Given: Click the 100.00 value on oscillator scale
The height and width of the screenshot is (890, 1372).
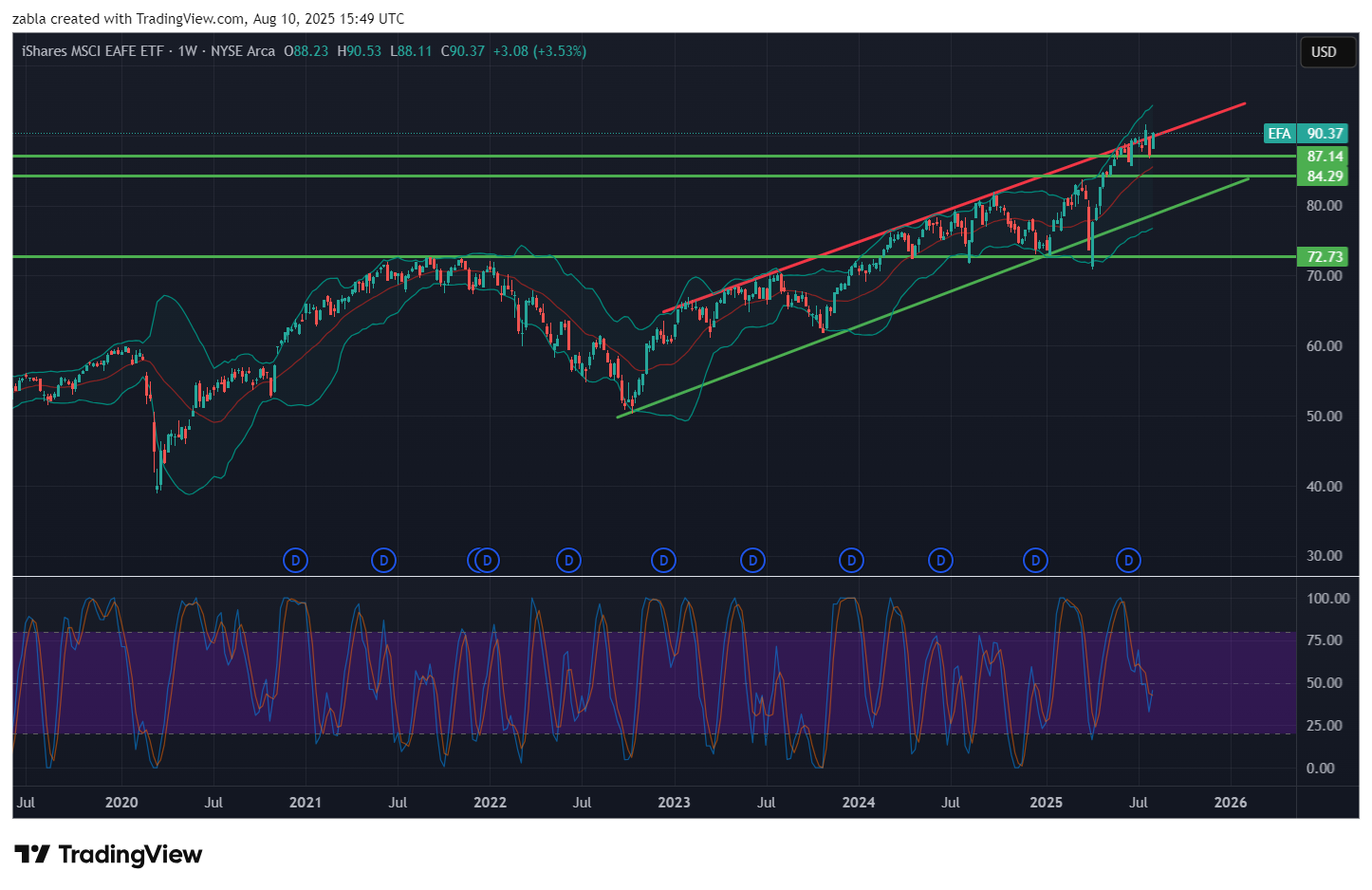Looking at the screenshot, I should (1327, 599).
